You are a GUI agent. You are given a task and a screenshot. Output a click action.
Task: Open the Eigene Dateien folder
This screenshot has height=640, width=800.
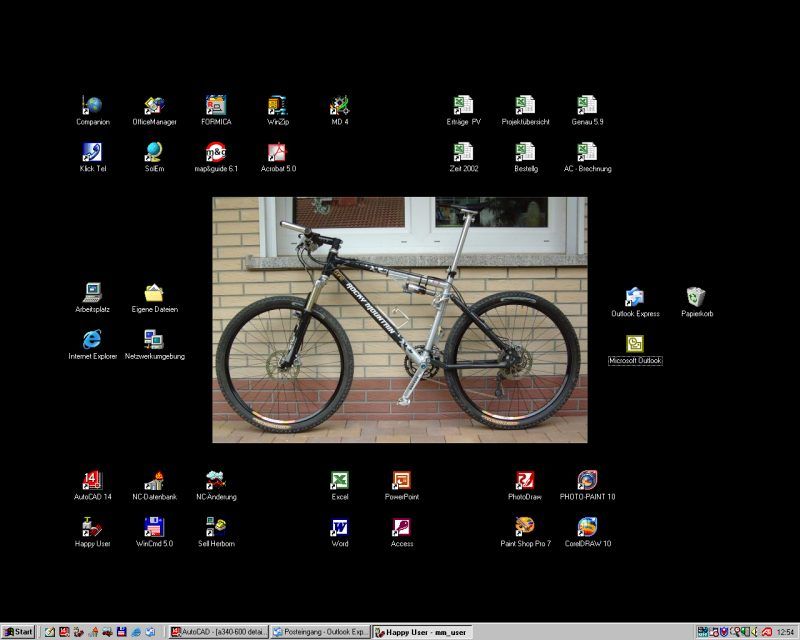point(154,294)
